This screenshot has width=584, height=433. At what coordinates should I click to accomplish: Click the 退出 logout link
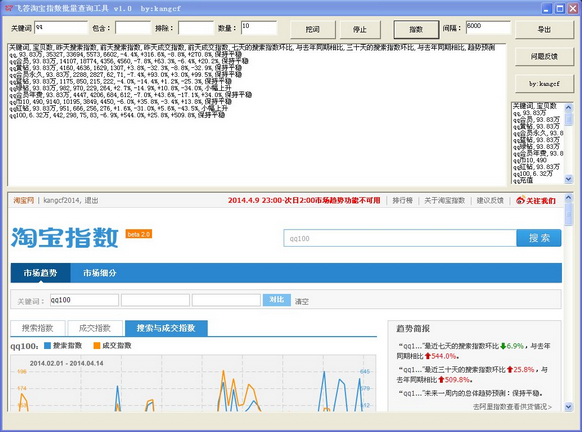click(92, 200)
